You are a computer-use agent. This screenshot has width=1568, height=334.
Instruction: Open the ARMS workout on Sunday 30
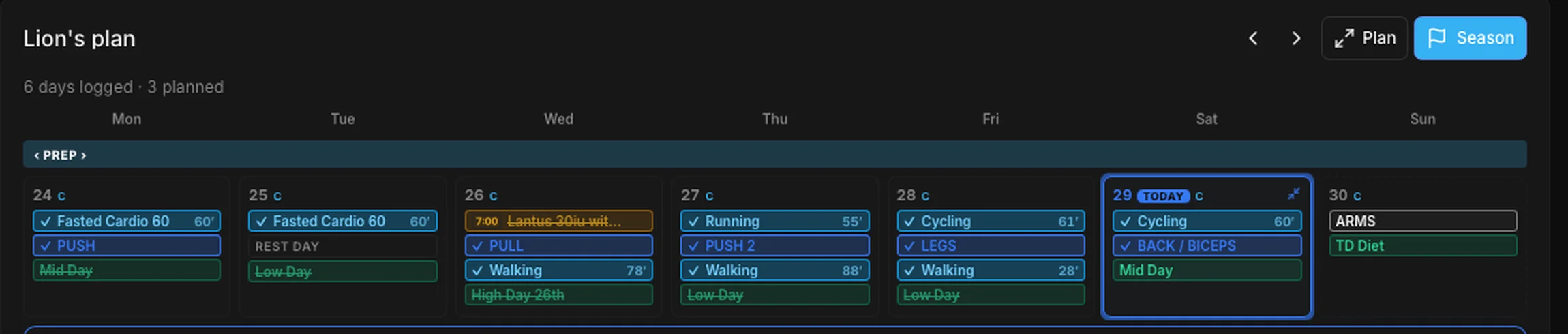click(x=1423, y=221)
